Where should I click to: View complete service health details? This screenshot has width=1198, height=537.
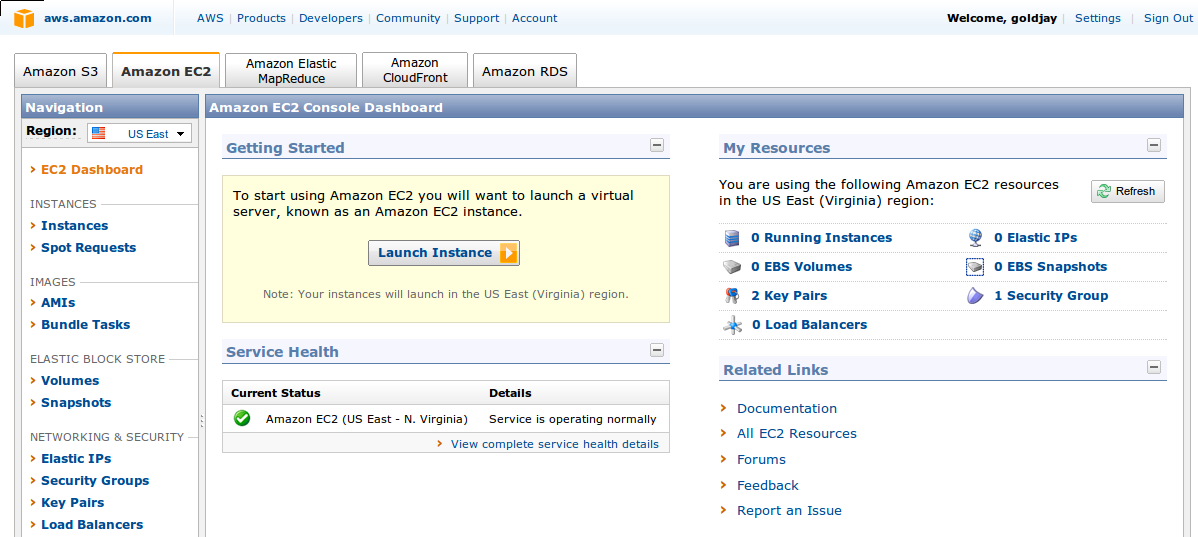(x=555, y=444)
